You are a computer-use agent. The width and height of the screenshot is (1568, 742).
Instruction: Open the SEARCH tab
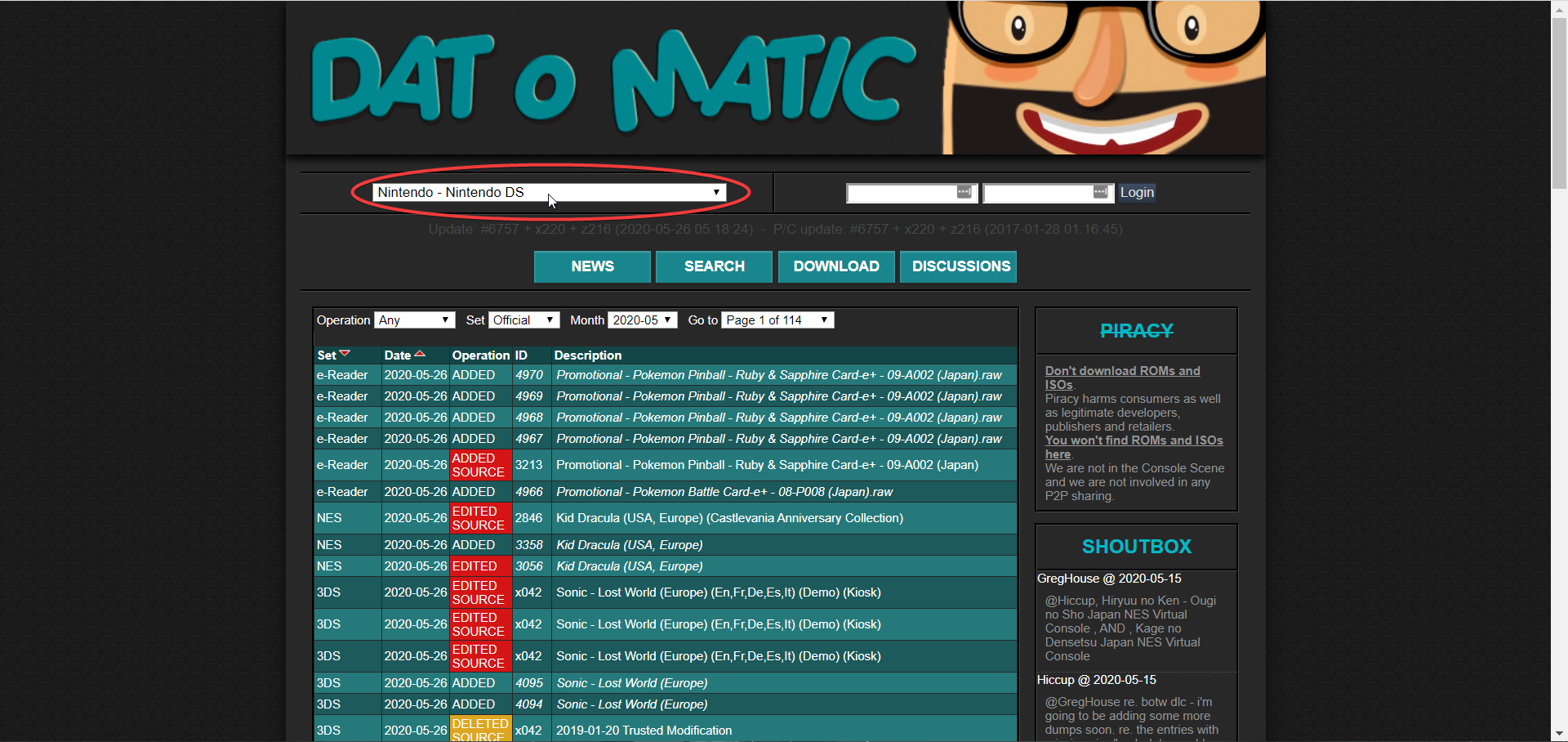714,266
